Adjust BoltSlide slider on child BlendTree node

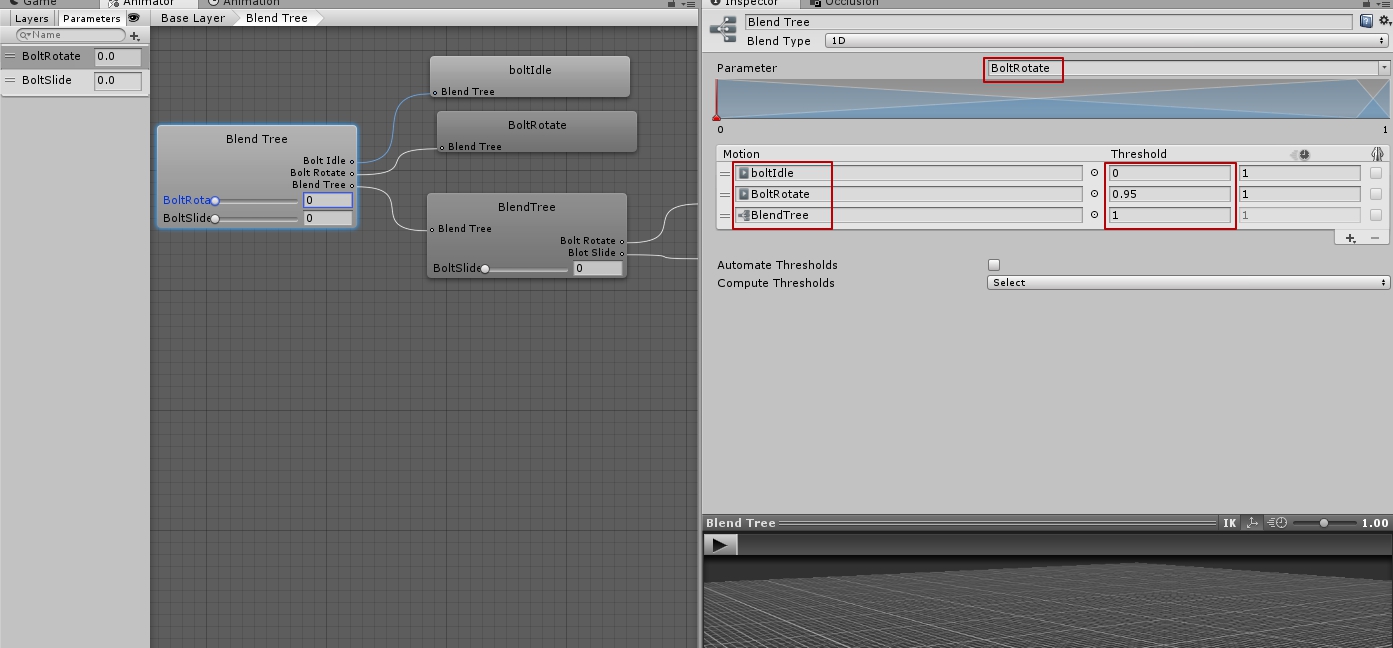coord(525,268)
